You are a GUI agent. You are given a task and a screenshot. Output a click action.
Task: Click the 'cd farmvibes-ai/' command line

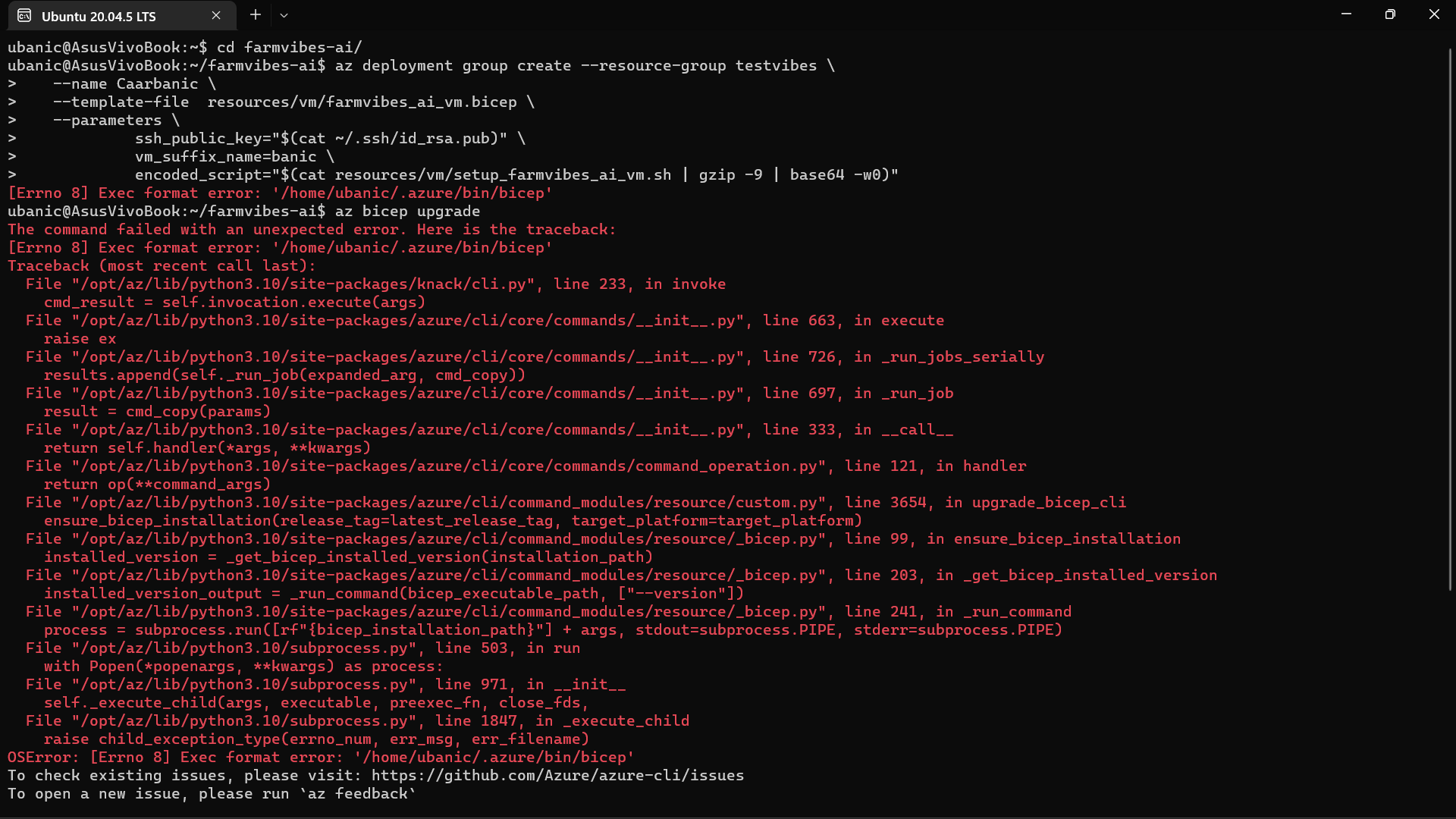click(290, 46)
